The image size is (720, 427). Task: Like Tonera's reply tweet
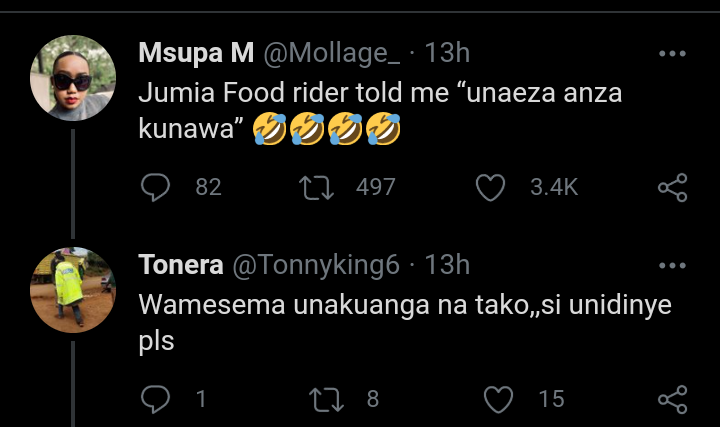pyautogui.click(x=498, y=399)
